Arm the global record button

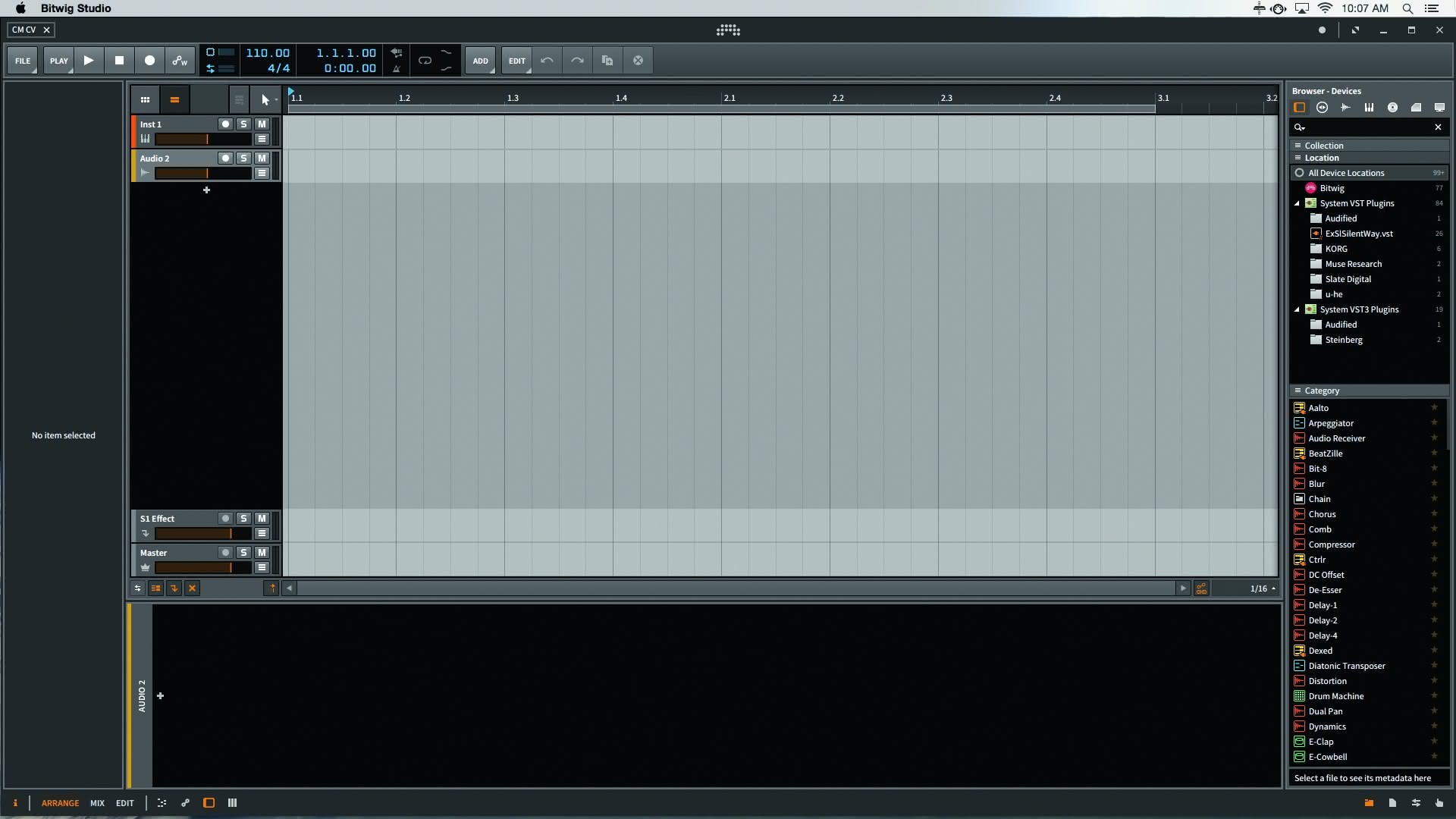[x=149, y=61]
